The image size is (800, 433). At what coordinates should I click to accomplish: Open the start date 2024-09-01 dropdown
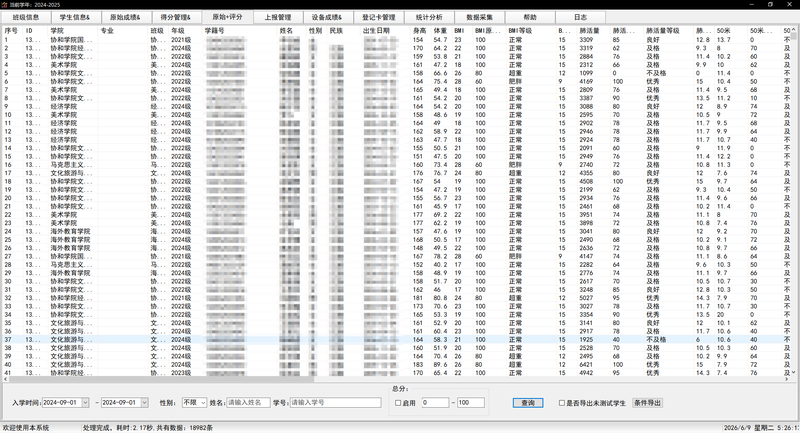click(x=85, y=402)
